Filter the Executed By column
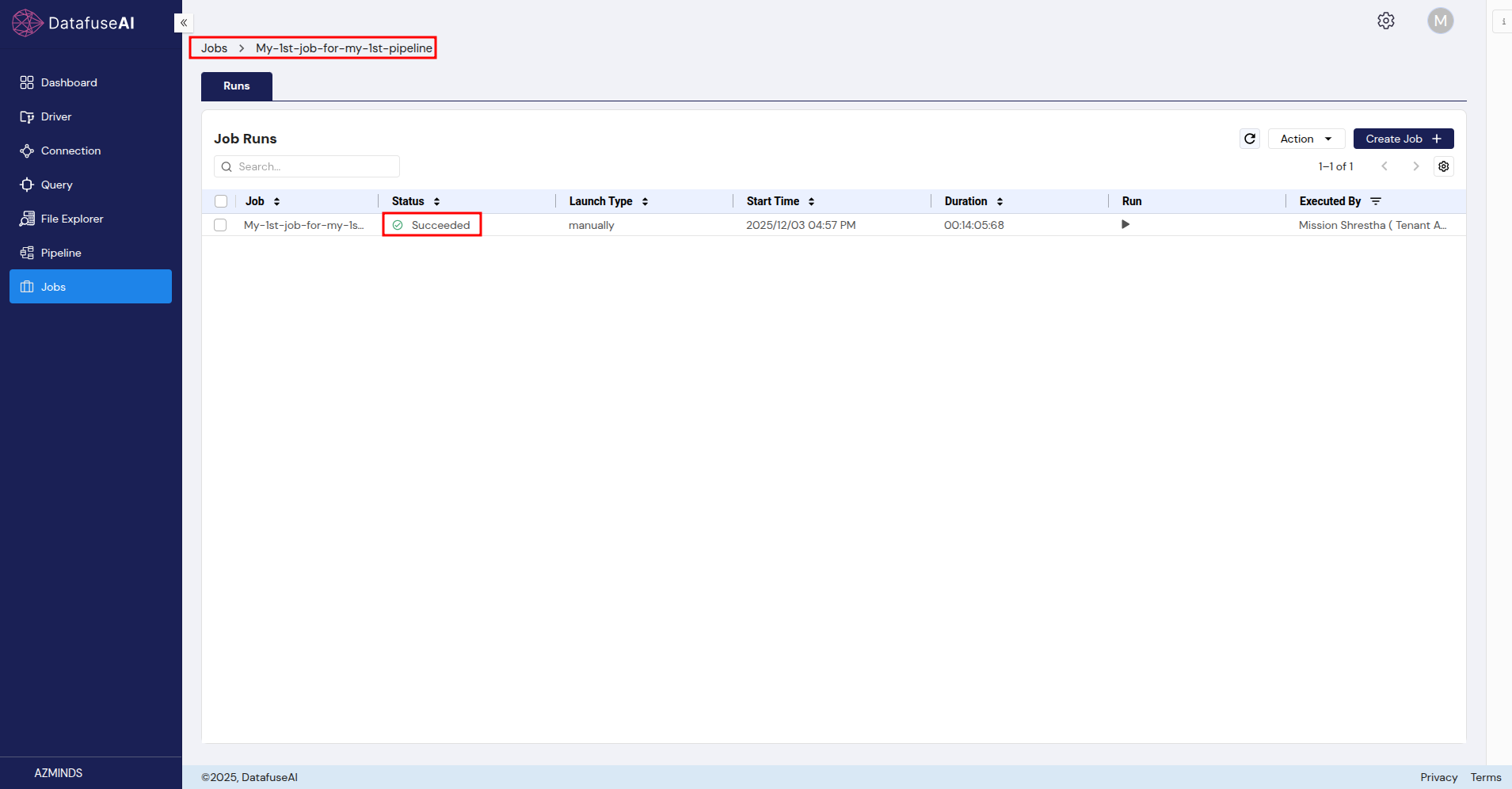Image resolution: width=1512 pixels, height=789 pixels. tap(1376, 201)
